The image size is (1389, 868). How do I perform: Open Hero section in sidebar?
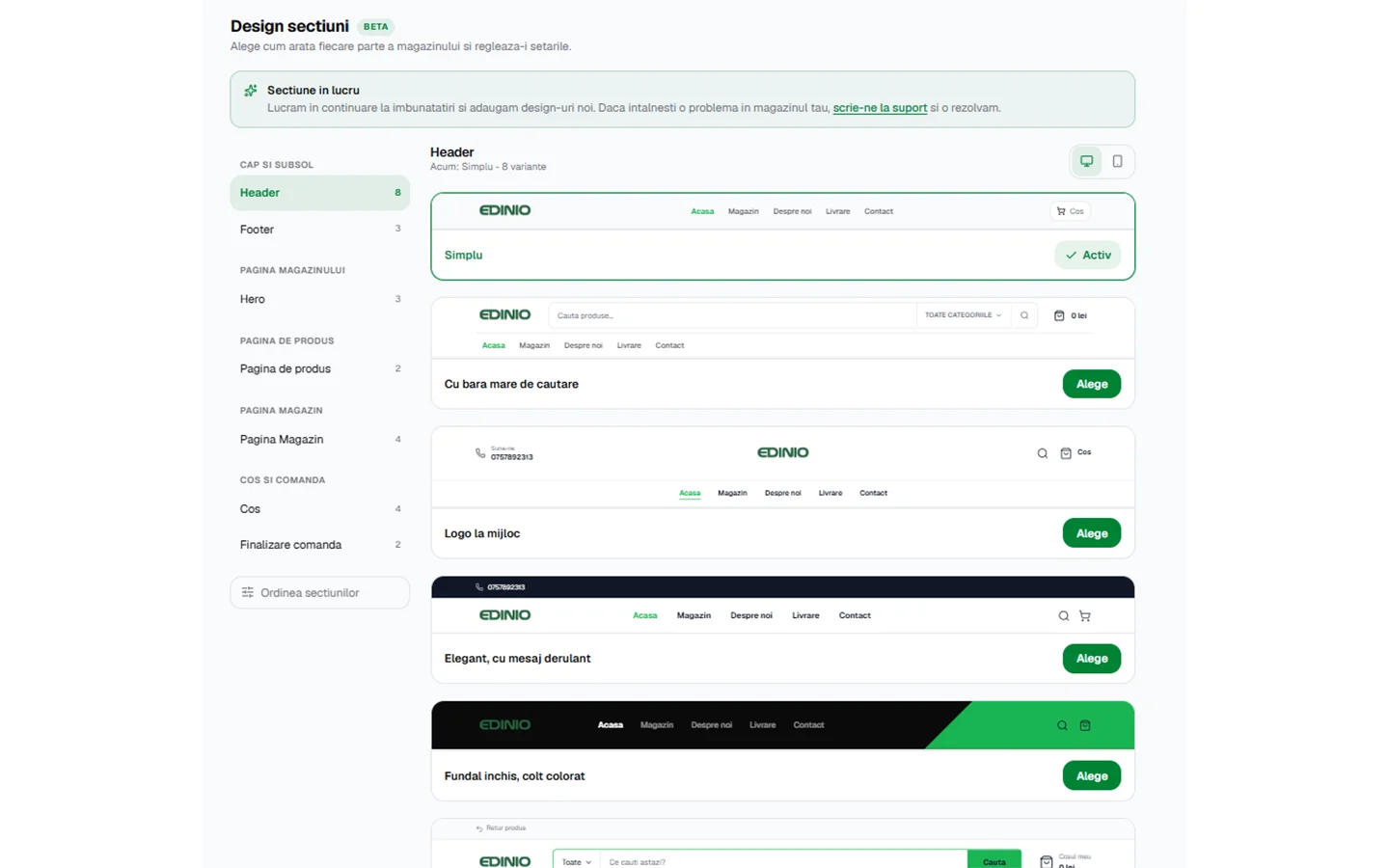[x=319, y=299]
